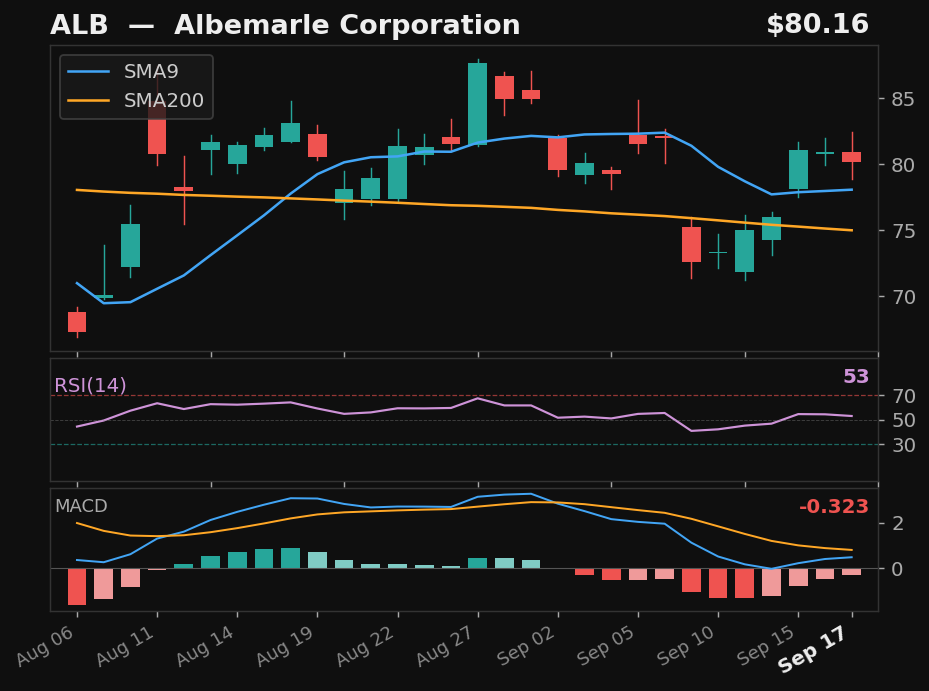Click the last red candlestick on Sep 17

coord(852,156)
